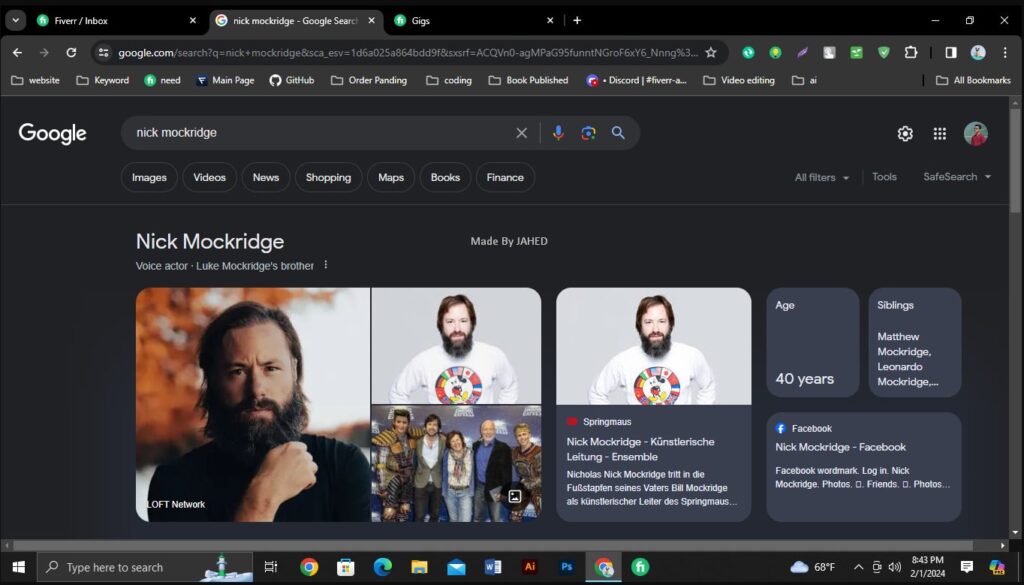Filter results by Images

pos(149,178)
